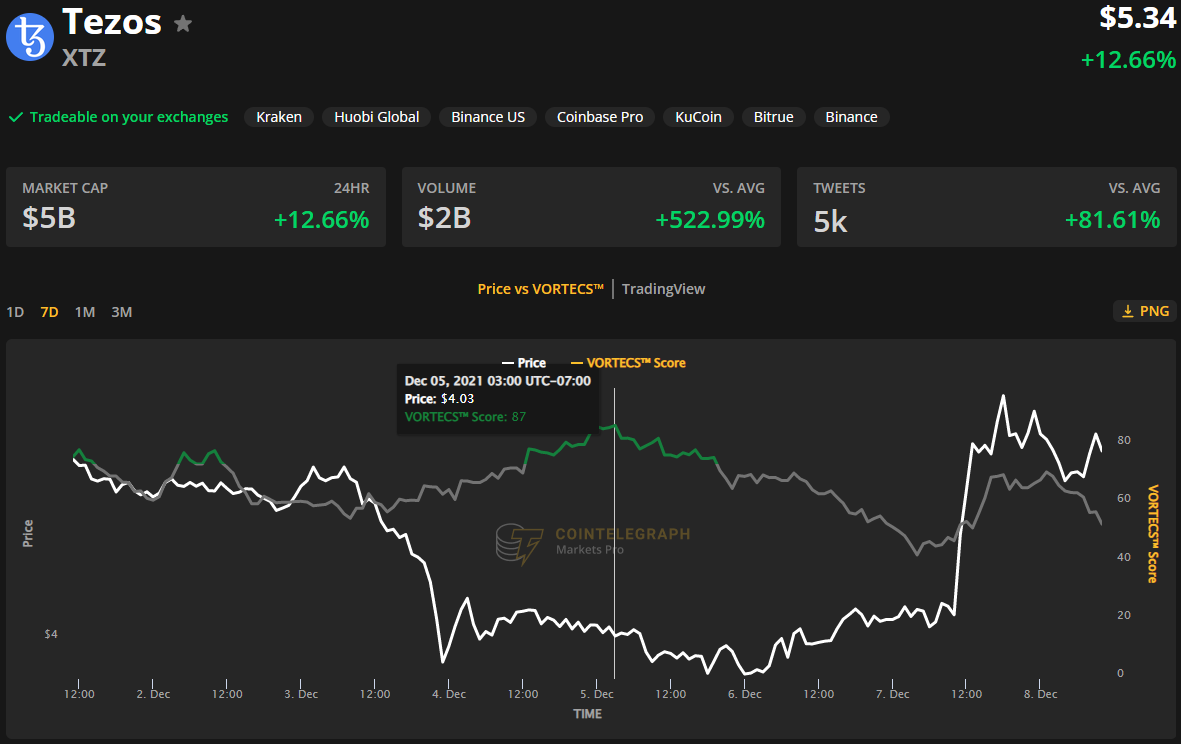The height and width of the screenshot is (744, 1181).
Task: Toggle the VORTECS Score line in legend
Action: 626,363
